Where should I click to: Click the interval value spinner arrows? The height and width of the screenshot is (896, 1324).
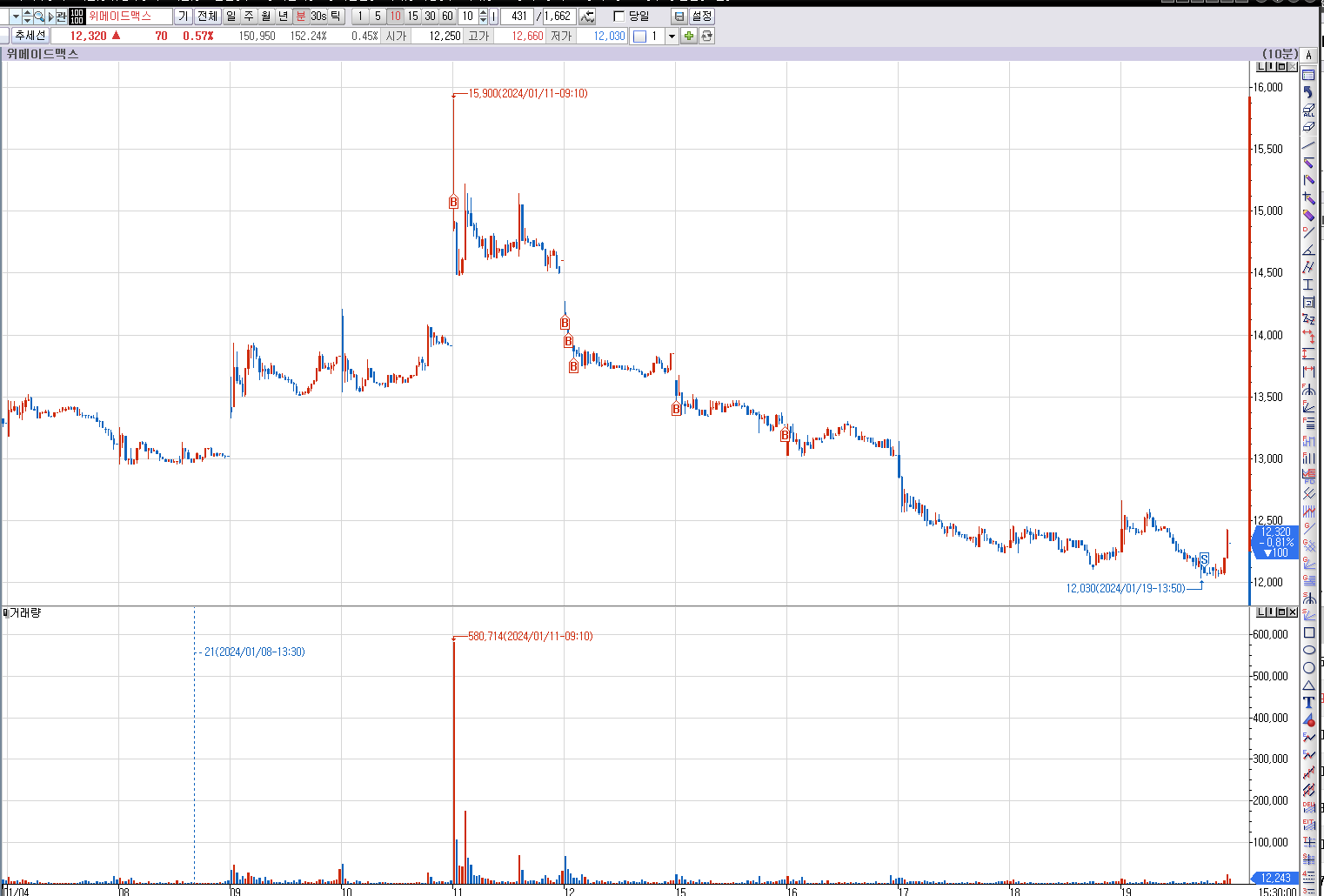[484, 17]
